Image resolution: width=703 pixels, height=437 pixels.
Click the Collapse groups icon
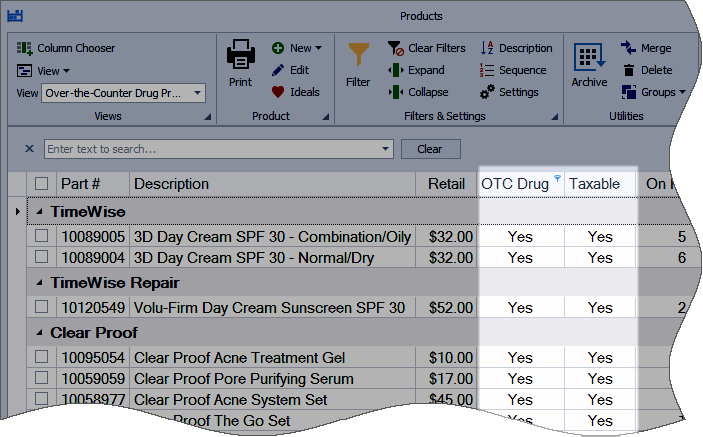[x=396, y=92]
